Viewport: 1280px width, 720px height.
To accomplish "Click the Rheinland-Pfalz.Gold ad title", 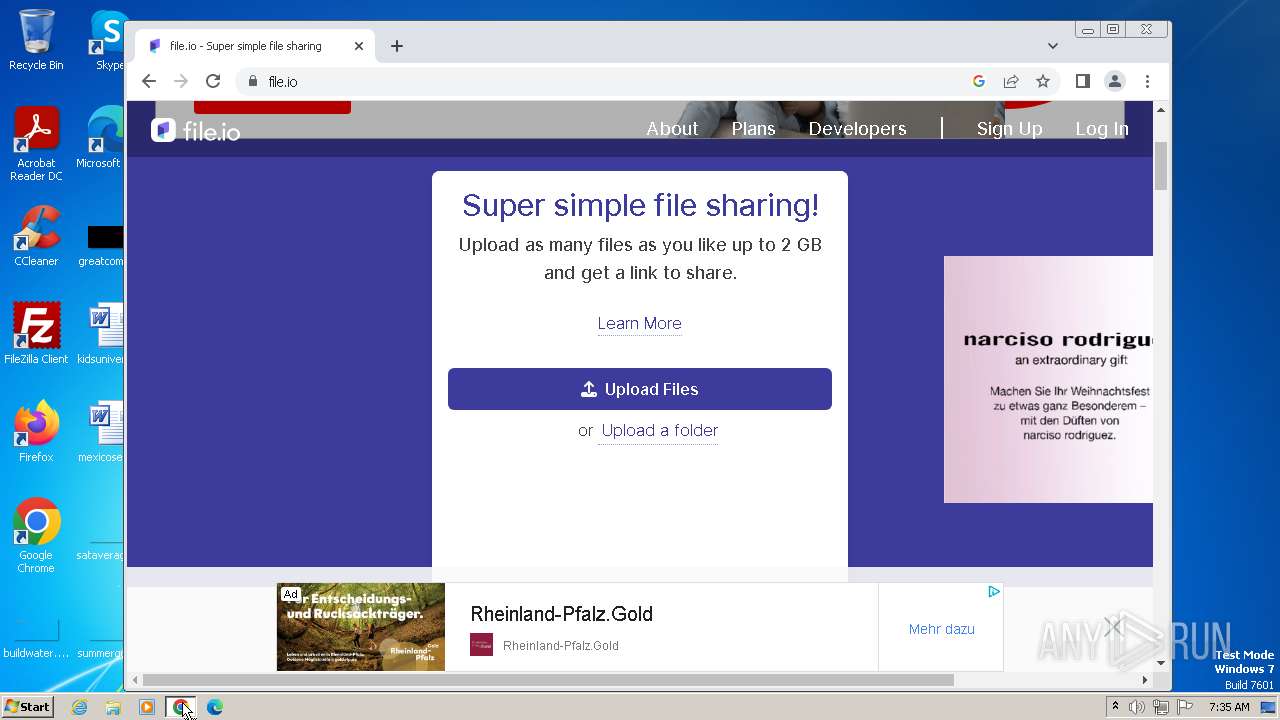I will click(561, 614).
